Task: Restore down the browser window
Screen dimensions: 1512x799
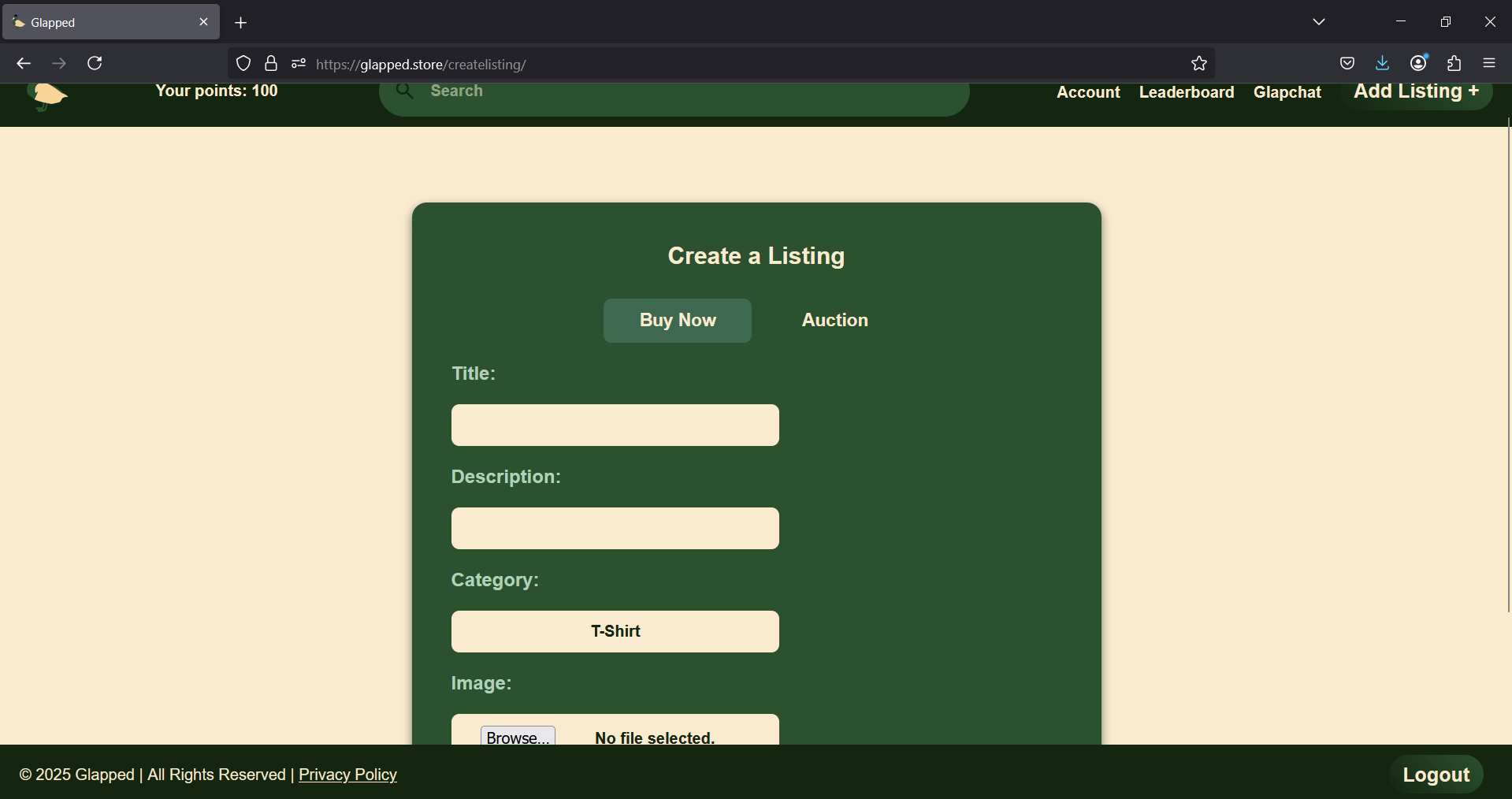Action: pos(1446,22)
